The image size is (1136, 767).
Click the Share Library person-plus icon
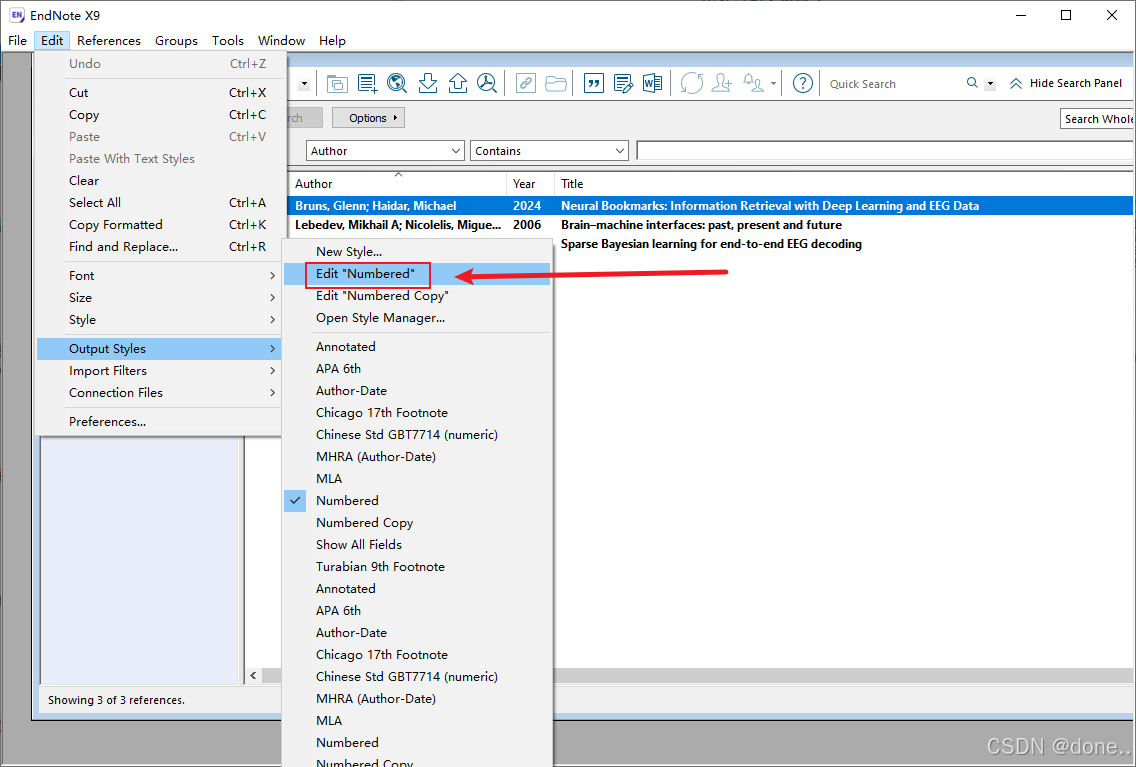click(x=722, y=83)
